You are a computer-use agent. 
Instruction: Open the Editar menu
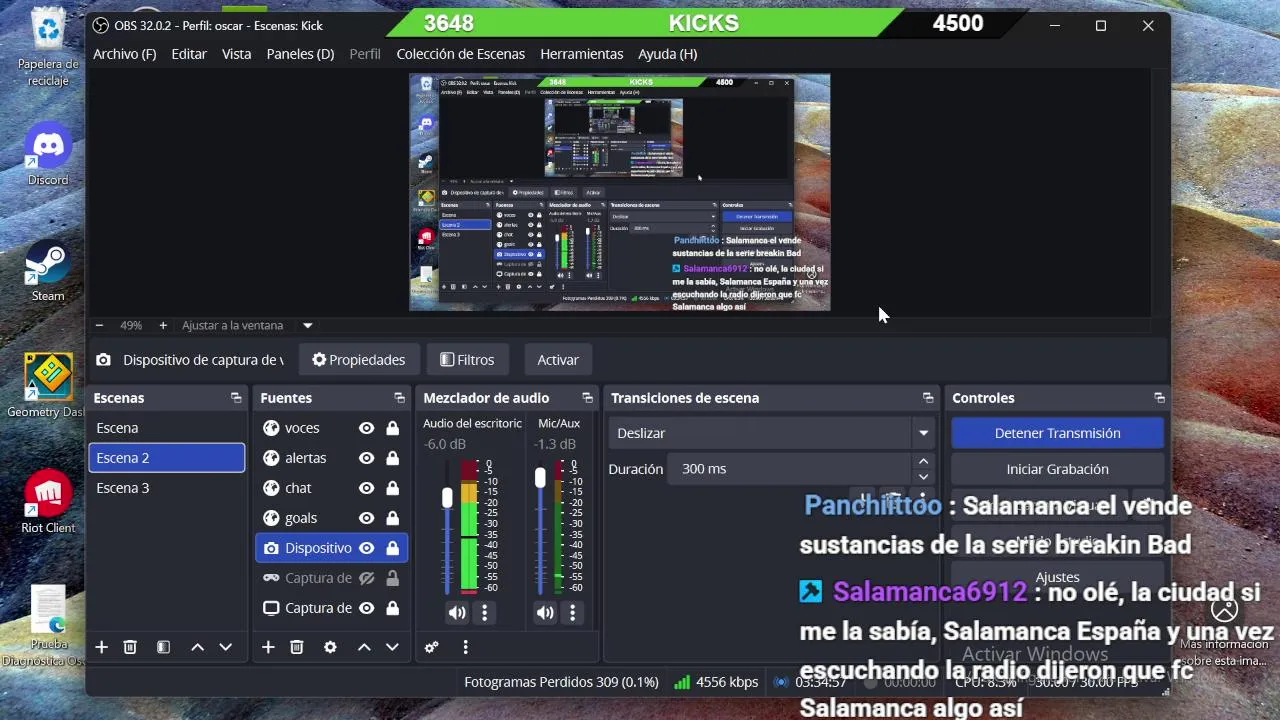[x=189, y=54]
